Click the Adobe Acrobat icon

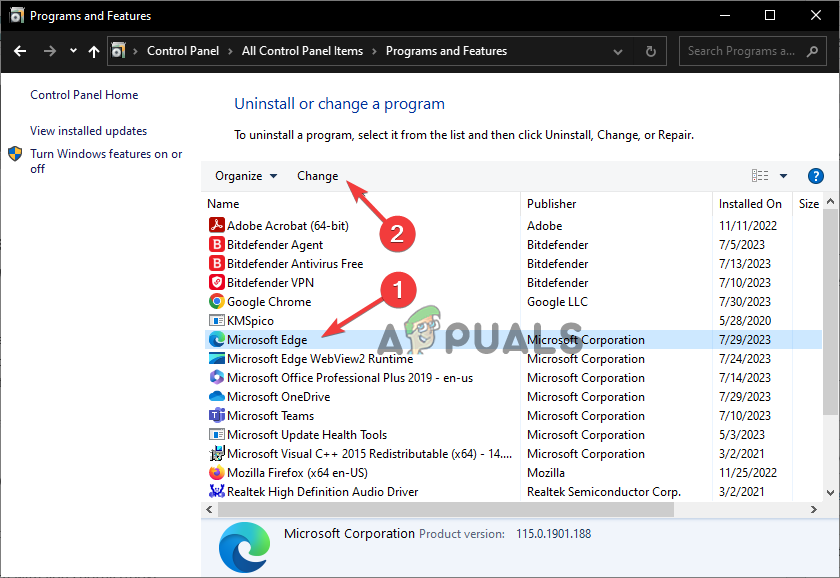(217, 225)
